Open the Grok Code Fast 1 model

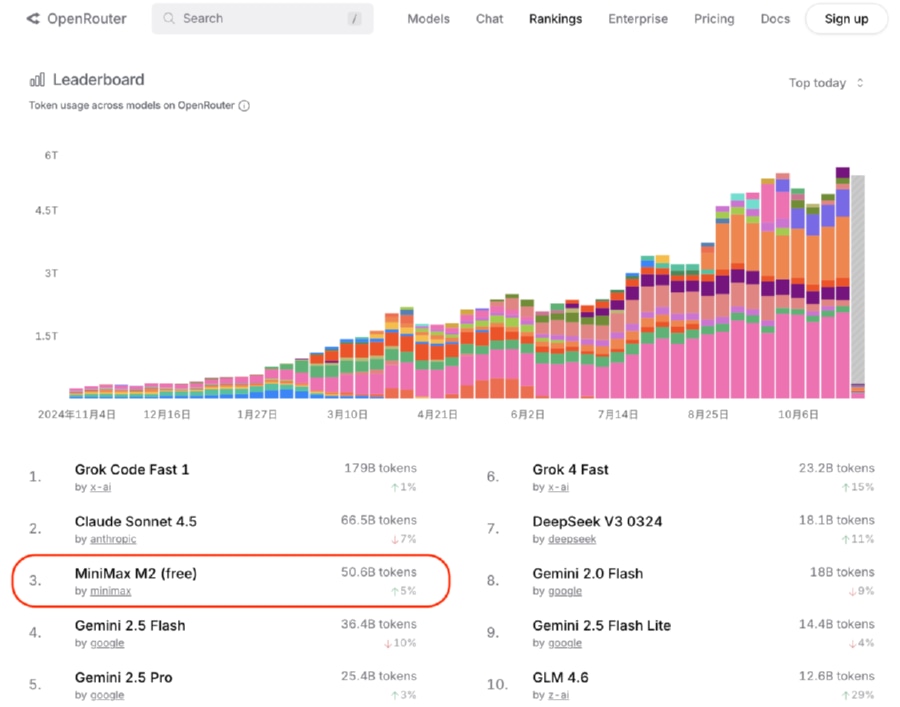pos(131,469)
